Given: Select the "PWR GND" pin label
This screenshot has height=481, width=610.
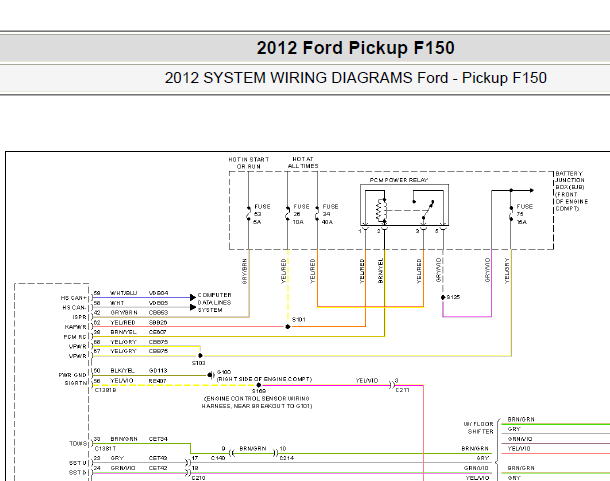Looking at the screenshot, I should coord(72,375).
